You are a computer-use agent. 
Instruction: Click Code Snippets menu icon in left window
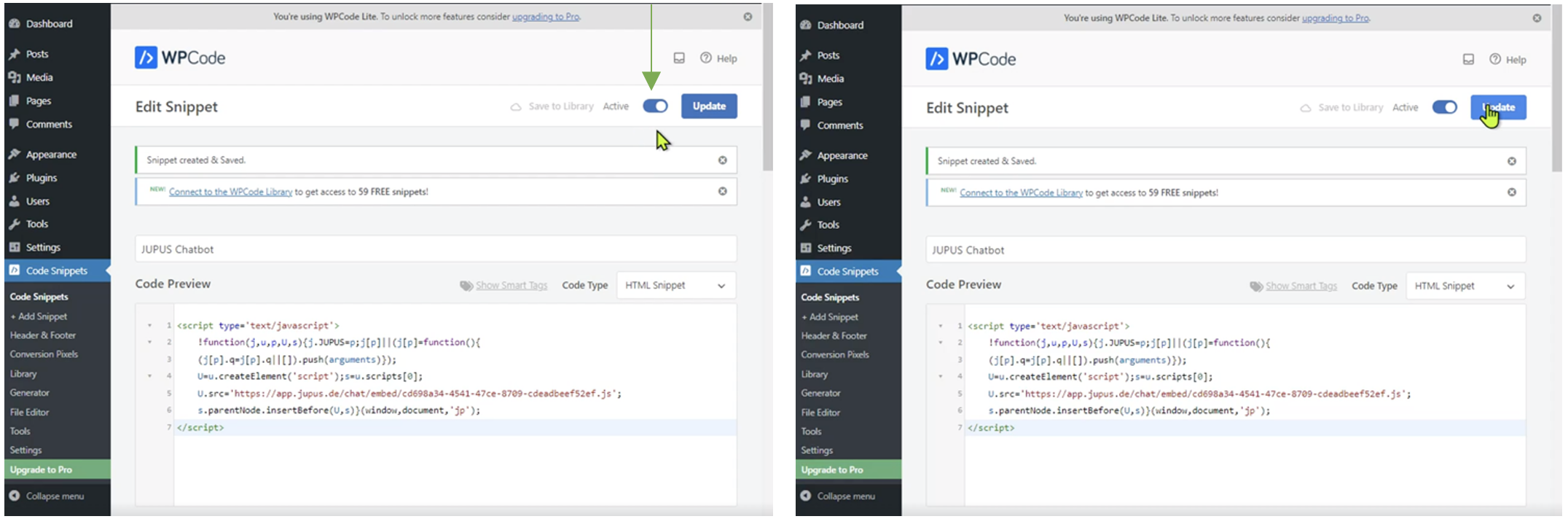14,270
